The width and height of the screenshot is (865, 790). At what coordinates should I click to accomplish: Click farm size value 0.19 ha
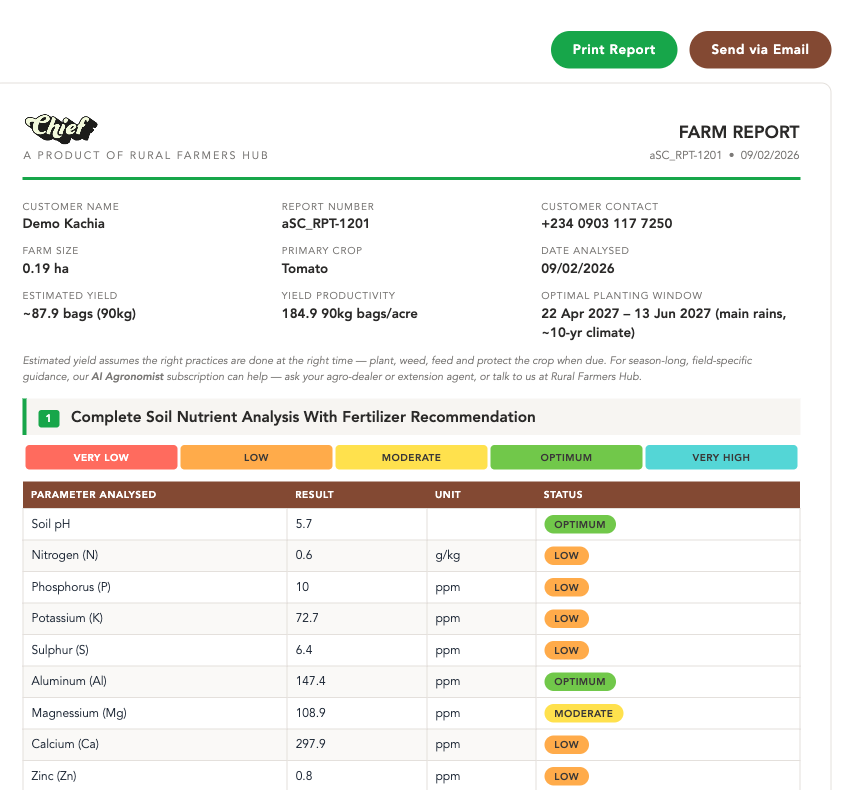[46, 269]
